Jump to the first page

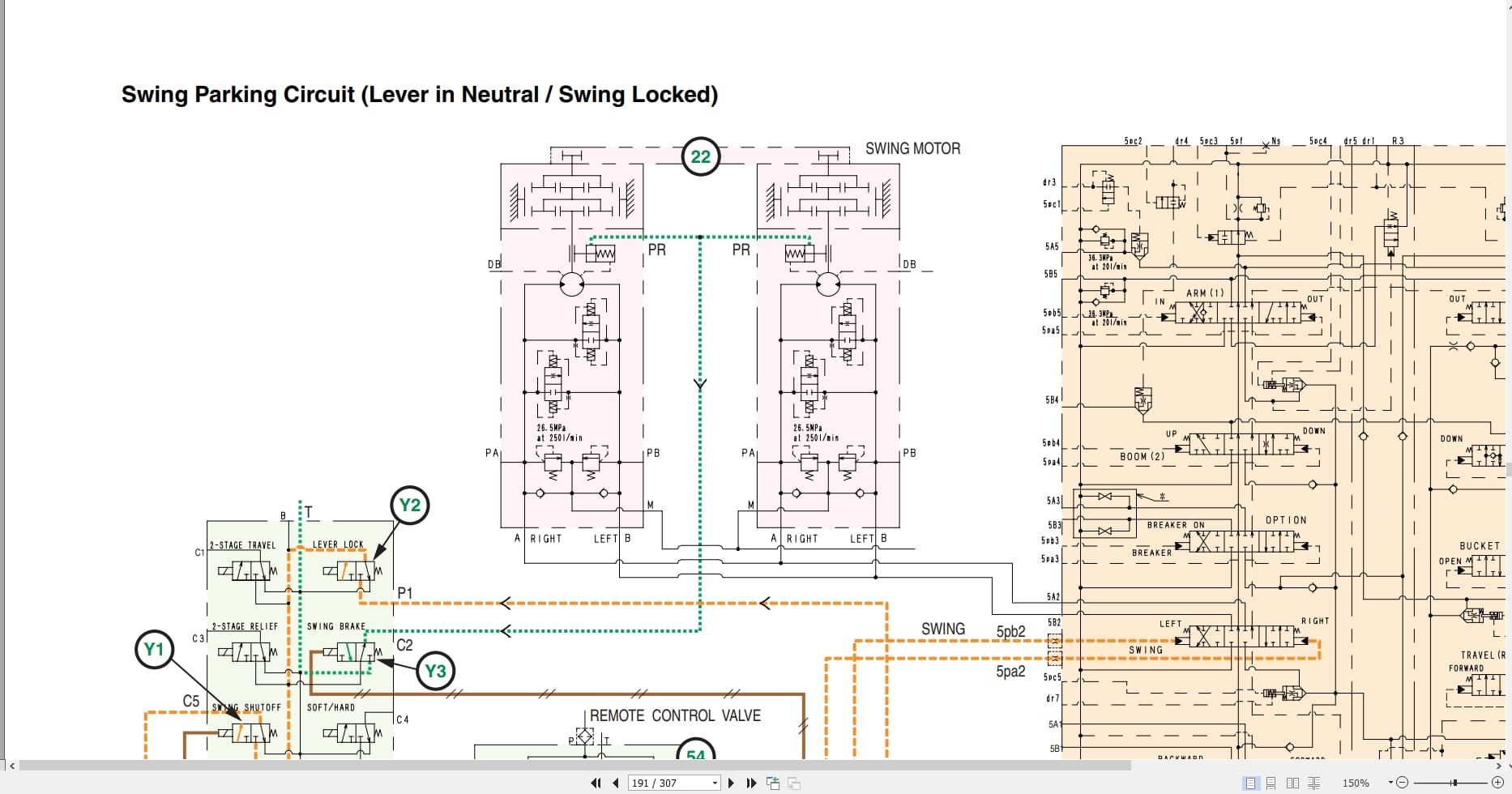pyautogui.click(x=596, y=783)
